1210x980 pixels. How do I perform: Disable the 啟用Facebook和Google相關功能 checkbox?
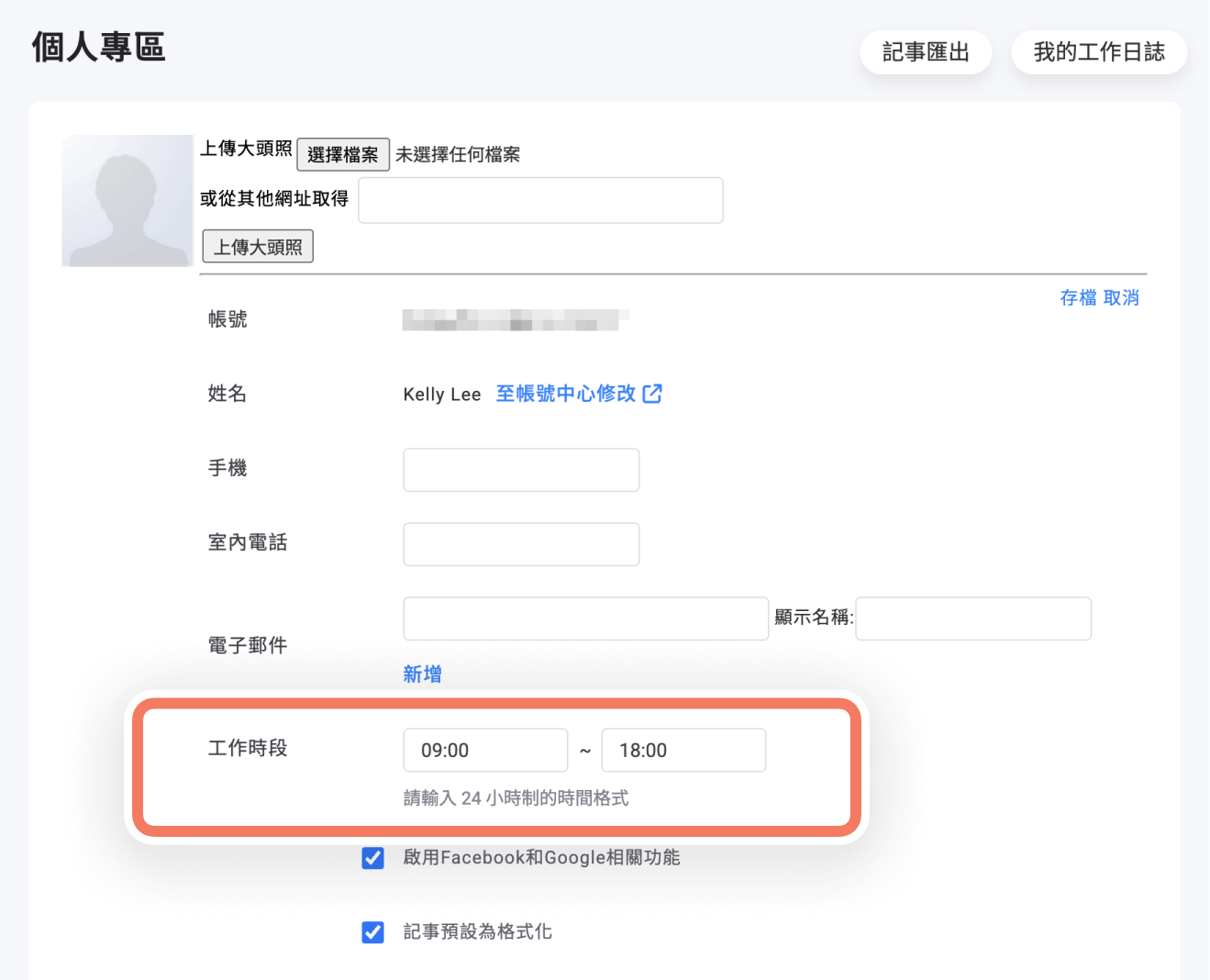tap(373, 858)
